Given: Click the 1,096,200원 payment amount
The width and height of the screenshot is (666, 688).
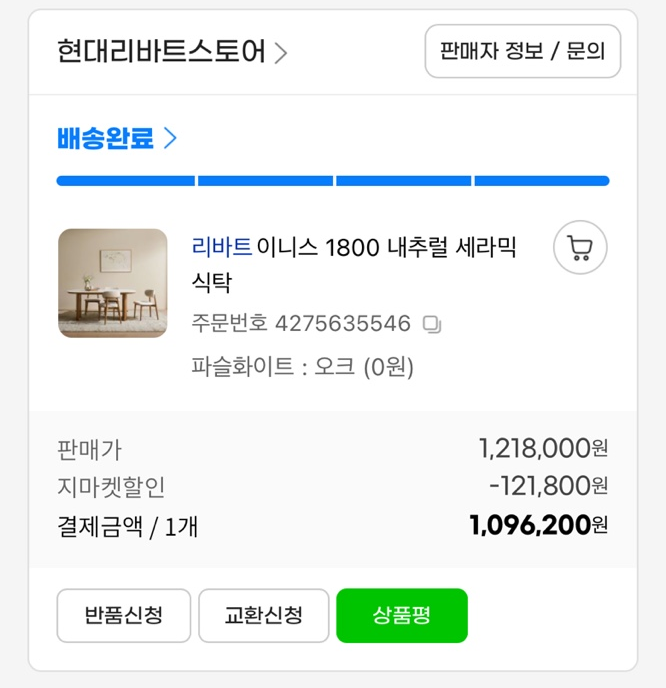Looking at the screenshot, I should [538, 525].
